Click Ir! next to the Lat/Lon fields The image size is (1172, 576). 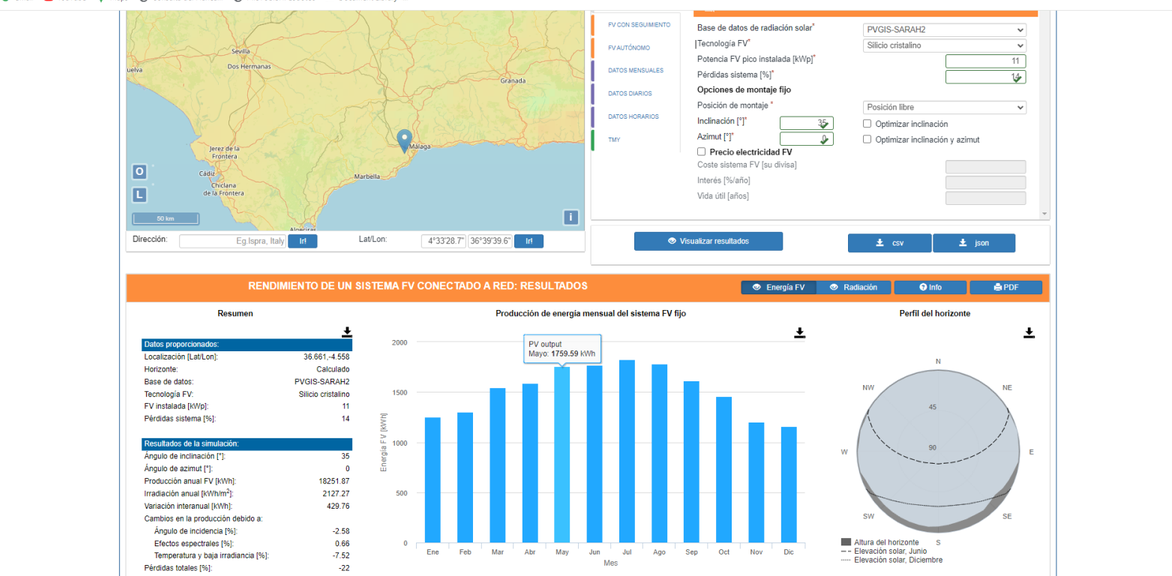tap(528, 241)
